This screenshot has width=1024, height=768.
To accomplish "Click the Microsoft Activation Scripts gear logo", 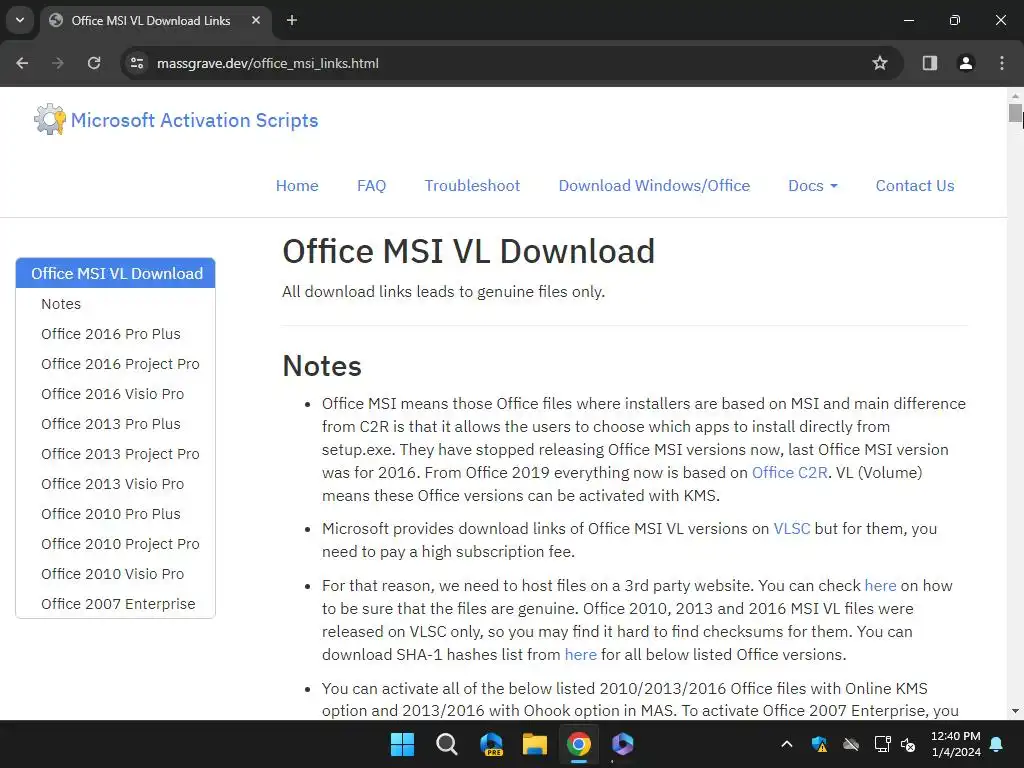I will tap(50, 120).
